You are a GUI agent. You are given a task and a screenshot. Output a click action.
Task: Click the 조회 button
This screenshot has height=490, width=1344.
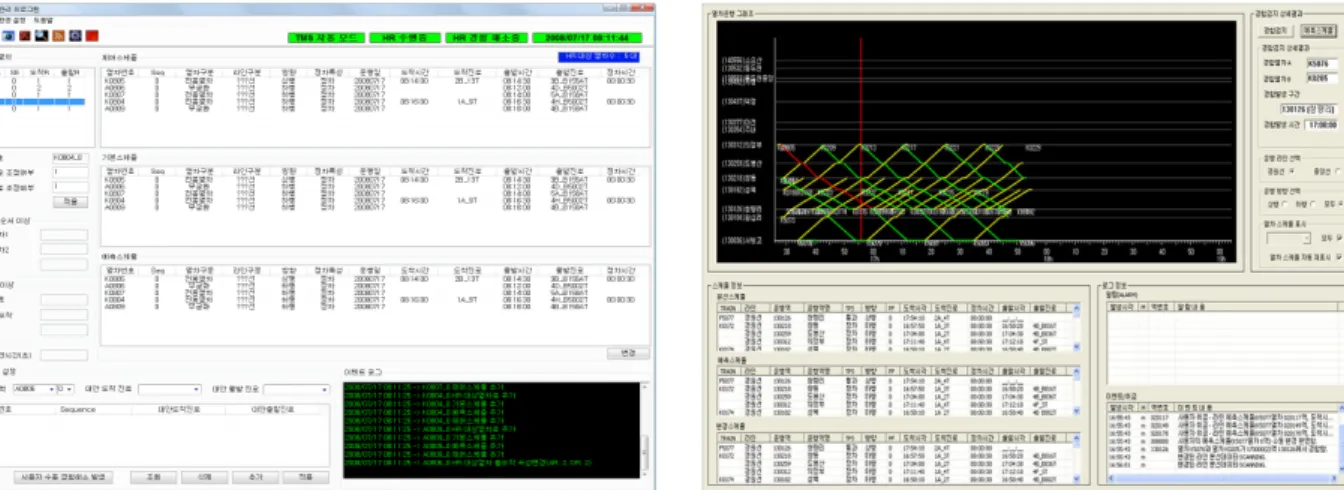(153, 476)
